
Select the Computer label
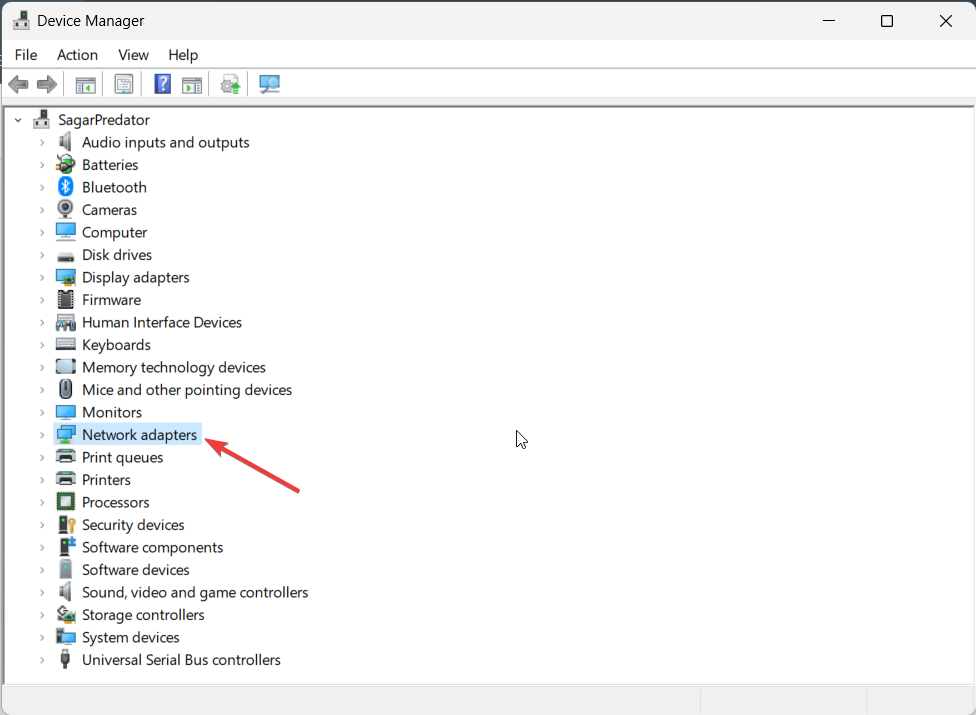(115, 232)
